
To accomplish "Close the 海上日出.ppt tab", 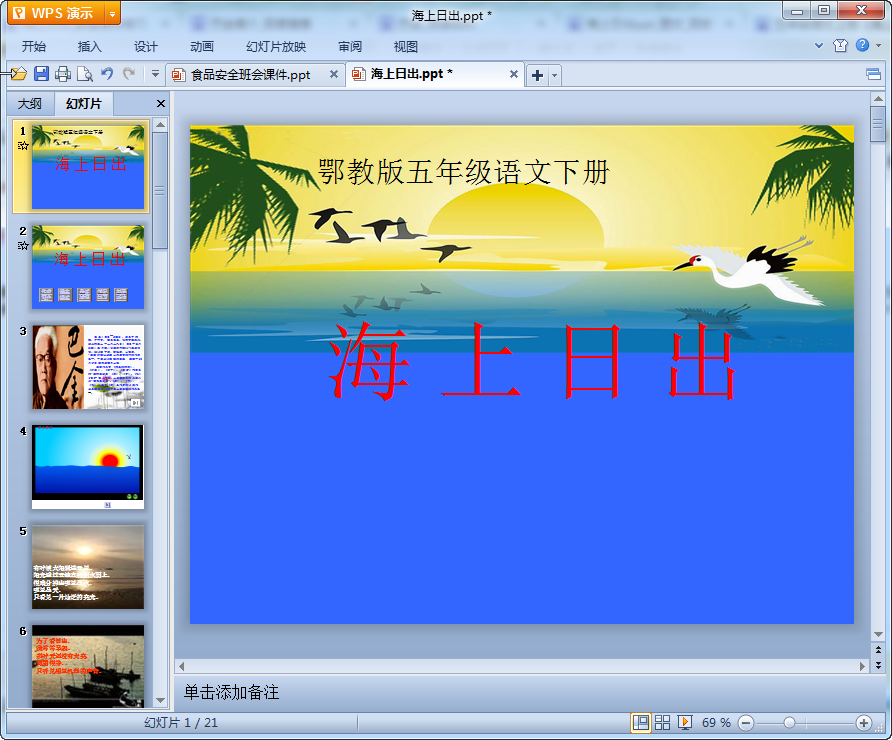I will [x=514, y=74].
